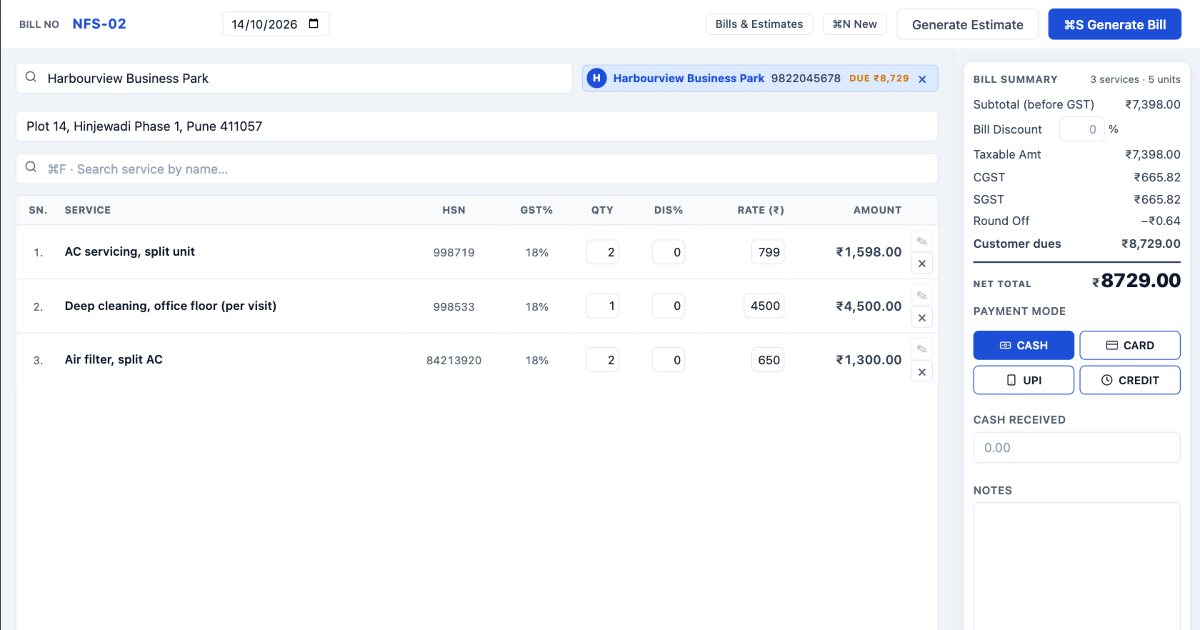Clear the selected Harbourview customer chip
The image size is (1200, 630).
point(922,78)
